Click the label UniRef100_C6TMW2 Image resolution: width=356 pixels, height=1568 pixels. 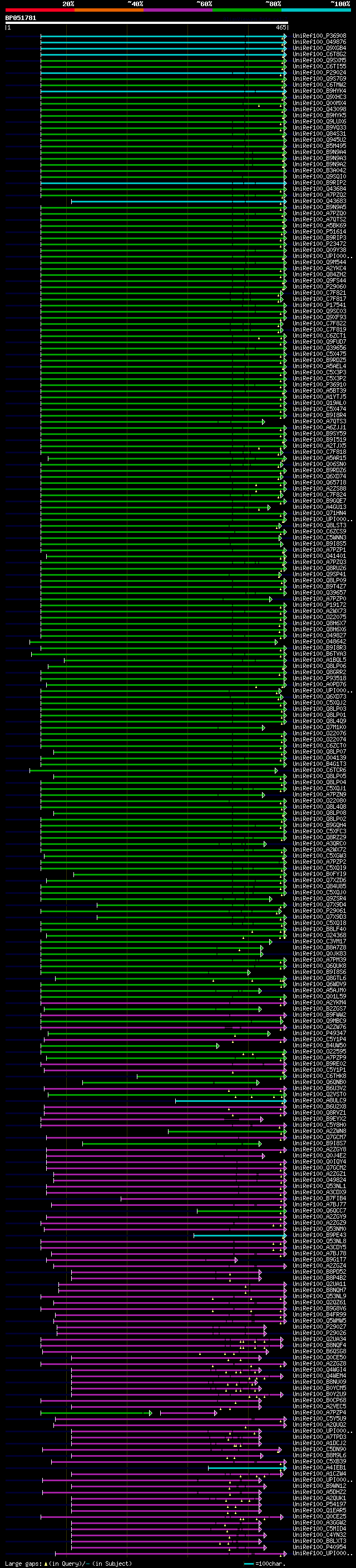coord(319,85)
